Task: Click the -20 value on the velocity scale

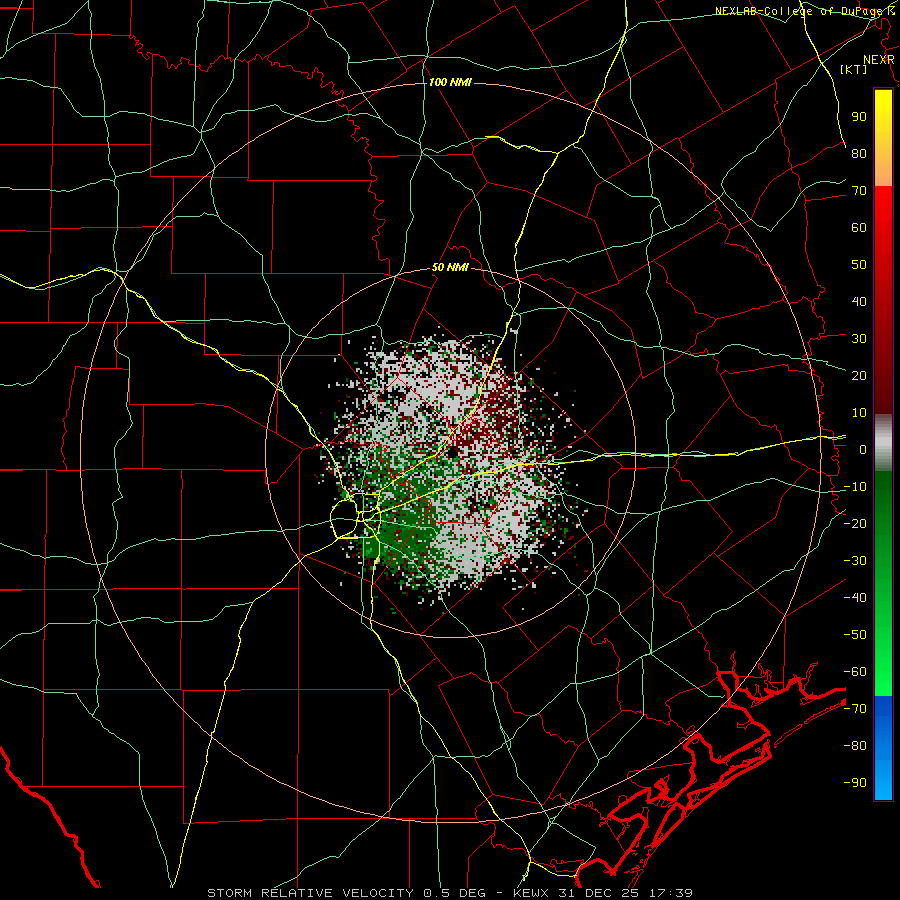Action: tap(855, 523)
